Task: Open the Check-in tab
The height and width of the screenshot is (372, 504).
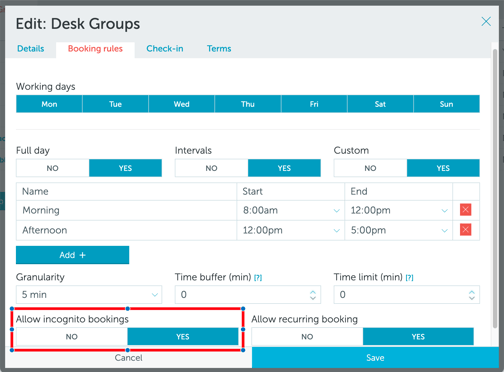Action: 165,49
